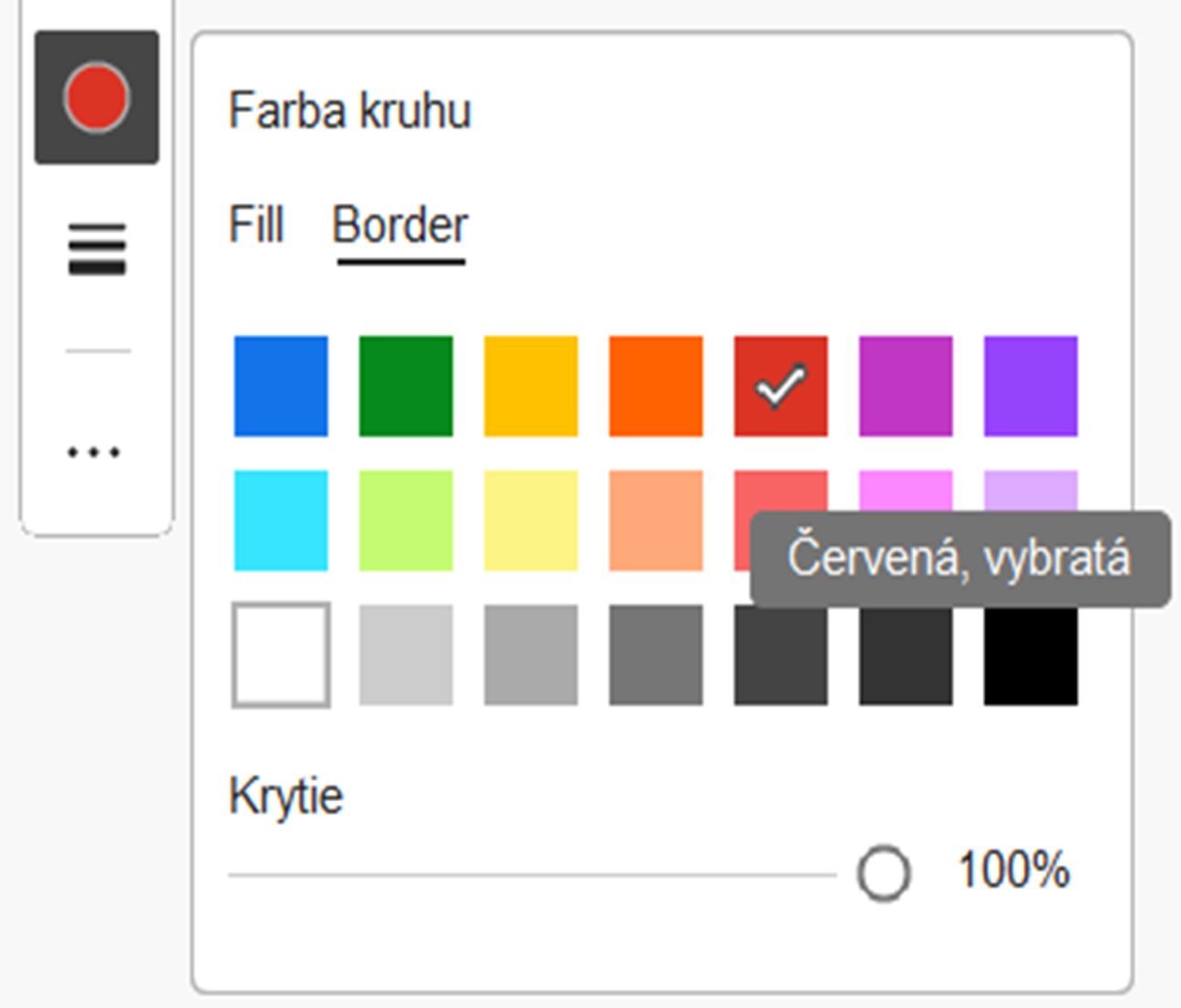Viewport: 1181px width, 1008px height.
Task: Click the circle slider handle for Krytie
Action: pos(882,873)
